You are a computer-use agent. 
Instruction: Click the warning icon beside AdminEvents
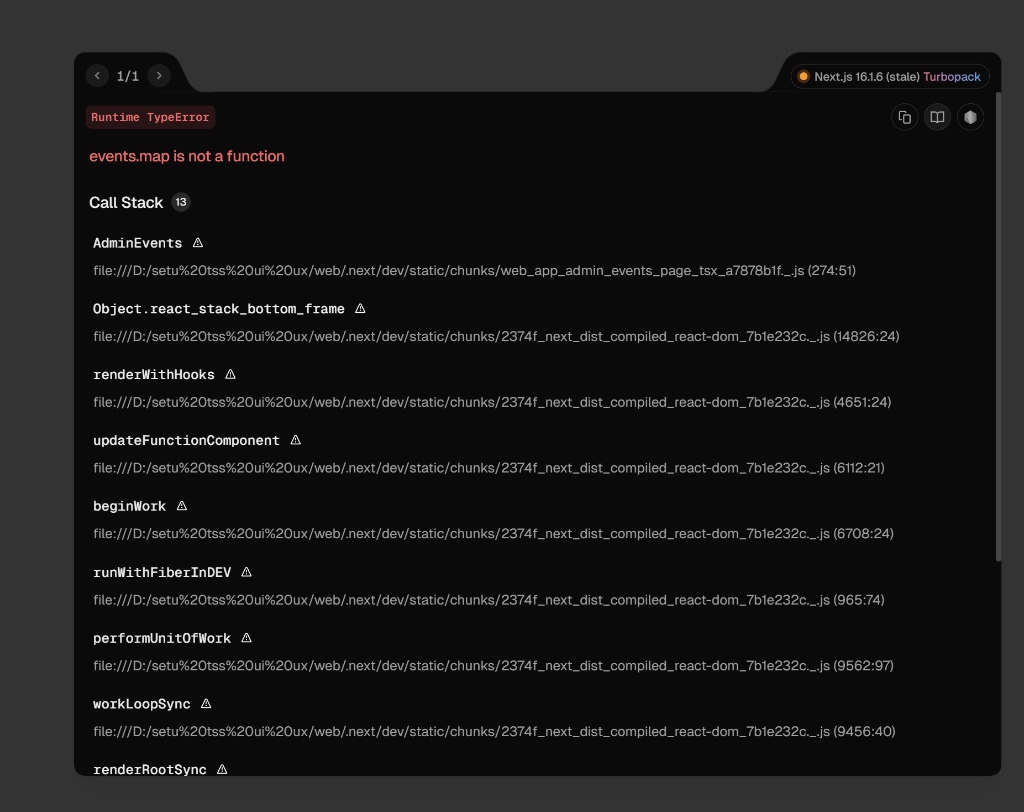pyautogui.click(x=198, y=243)
